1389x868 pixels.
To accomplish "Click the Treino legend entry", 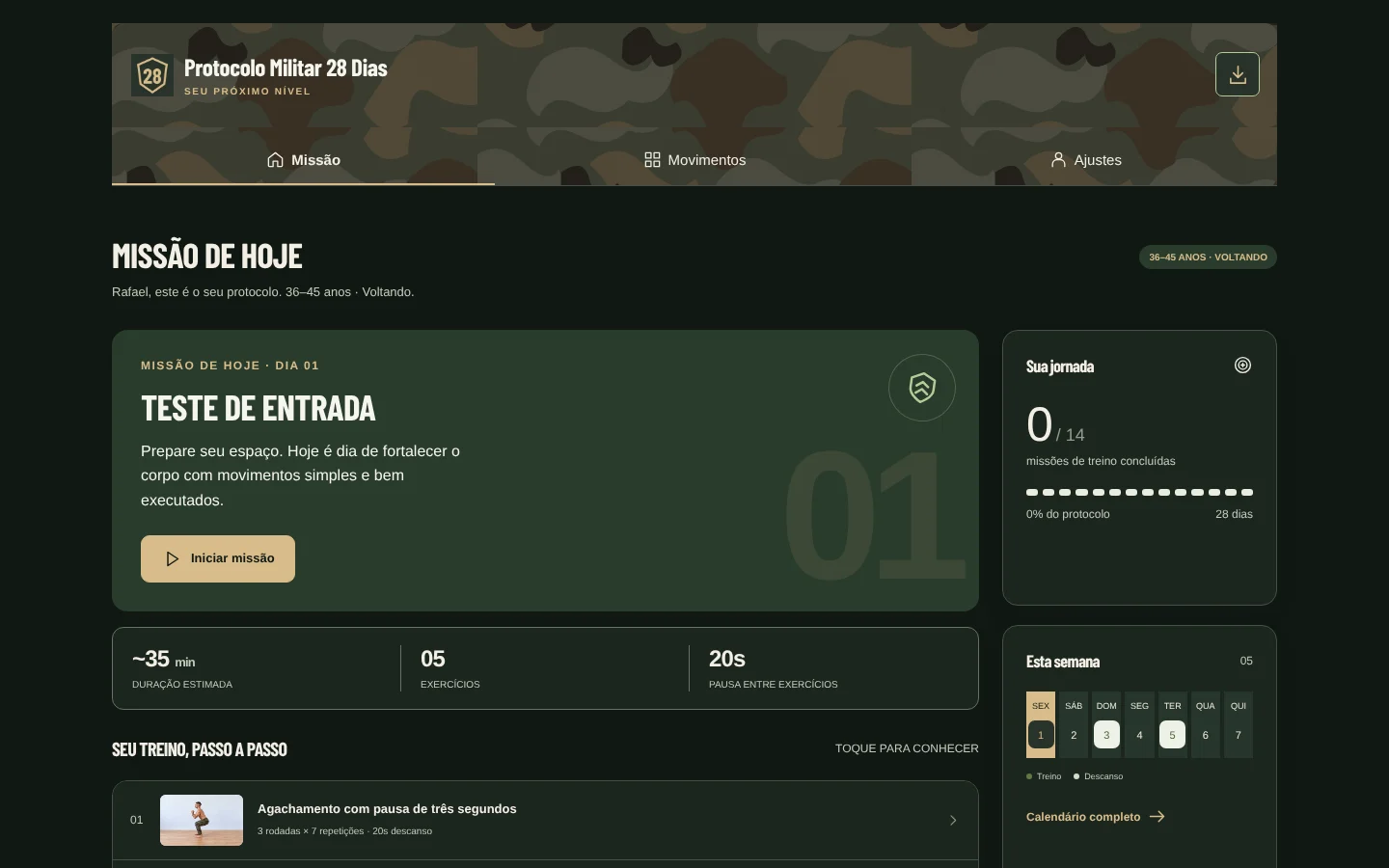I will click(1044, 776).
